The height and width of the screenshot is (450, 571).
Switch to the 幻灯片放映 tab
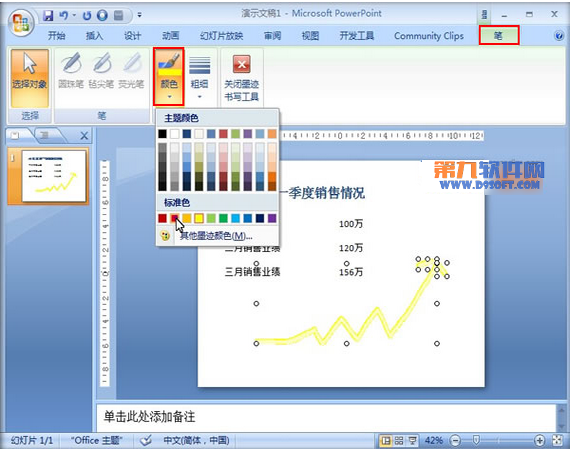[x=221, y=36]
